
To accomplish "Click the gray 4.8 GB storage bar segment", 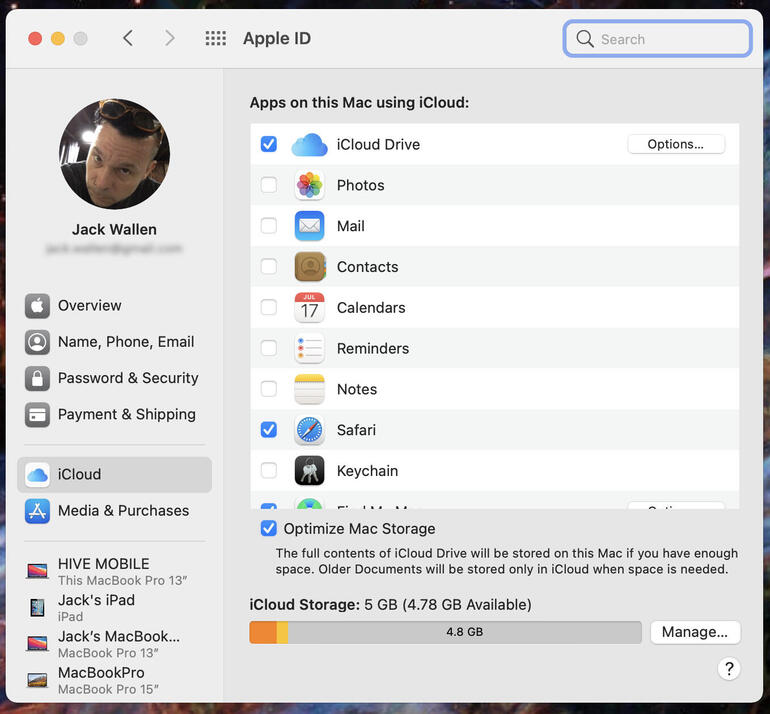I will coord(465,632).
